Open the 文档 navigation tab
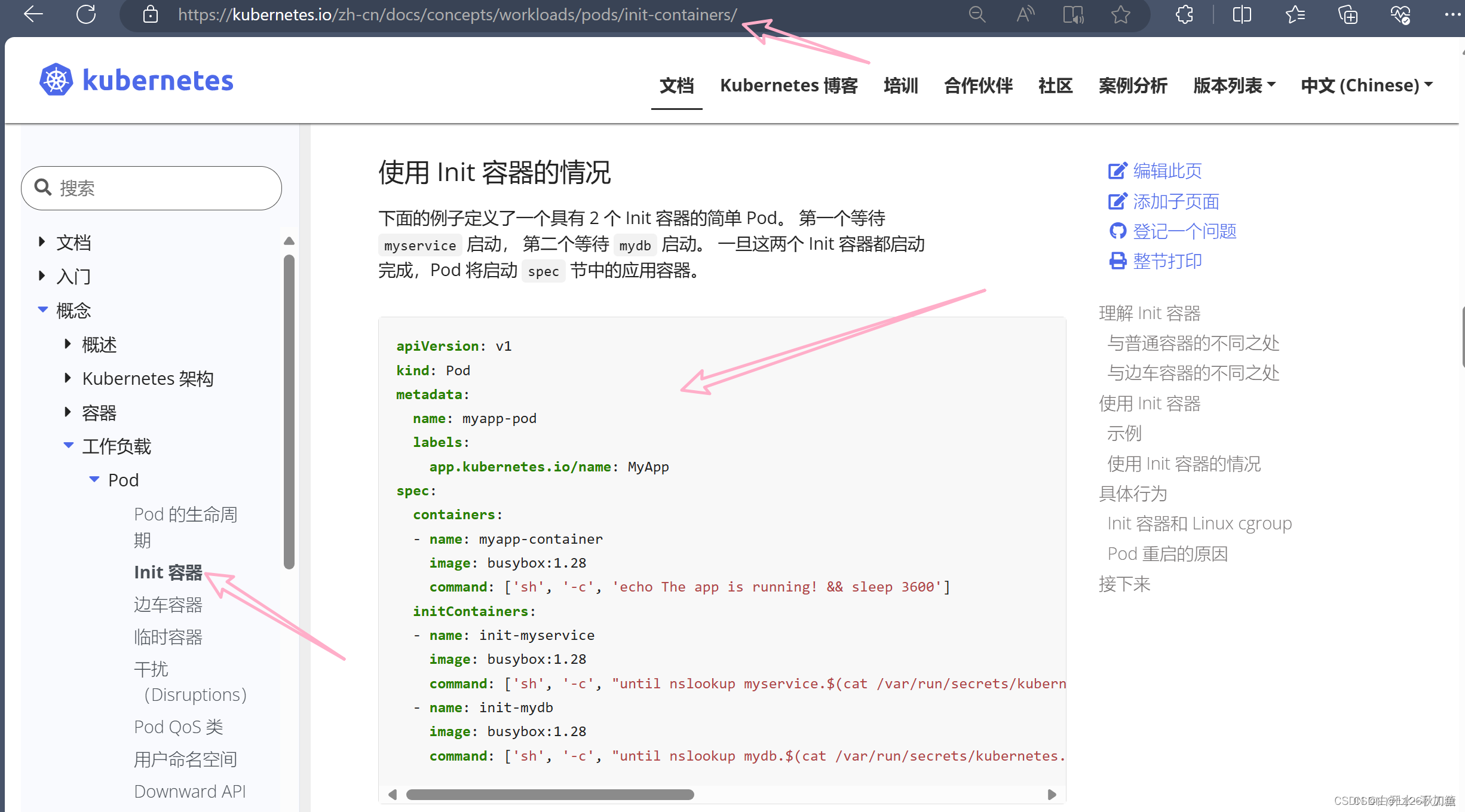Viewport: 1465px width, 812px height. click(676, 85)
